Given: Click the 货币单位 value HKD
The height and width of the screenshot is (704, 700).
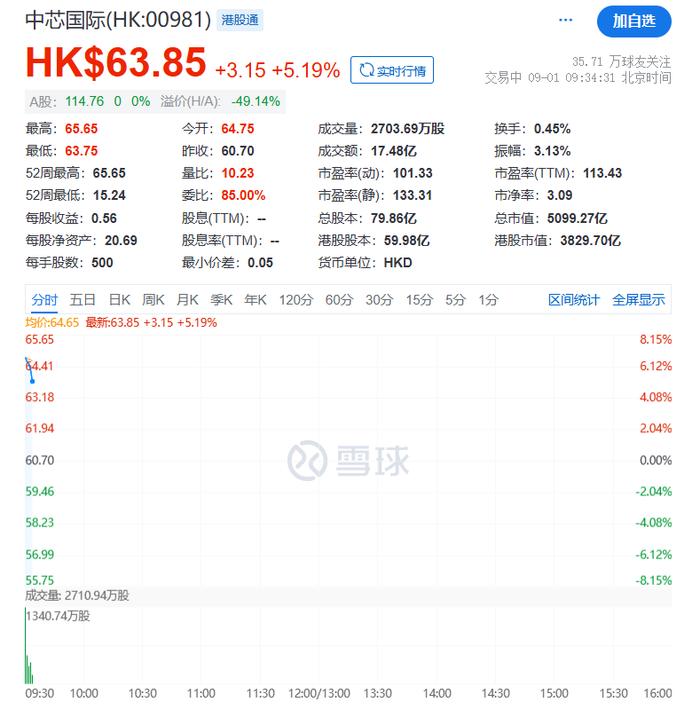Looking at the screenshot, I should [x=397, y=263].
